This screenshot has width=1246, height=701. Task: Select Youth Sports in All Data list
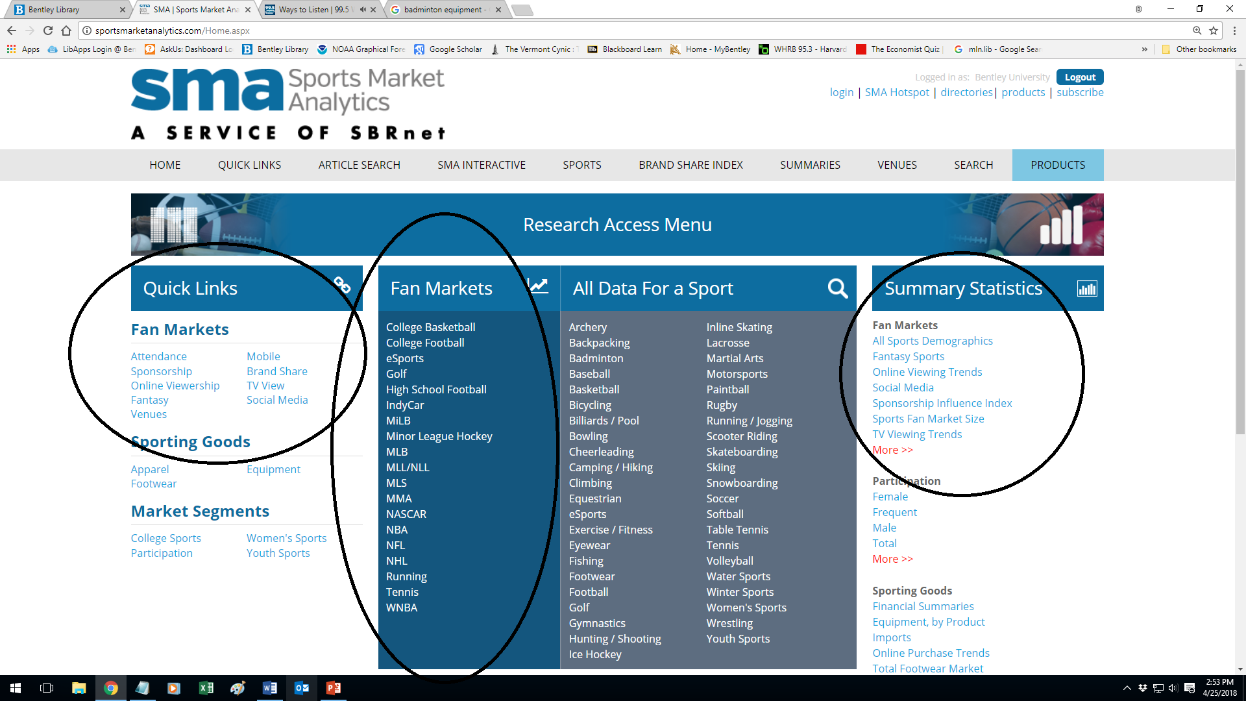[x=738, y=639]
